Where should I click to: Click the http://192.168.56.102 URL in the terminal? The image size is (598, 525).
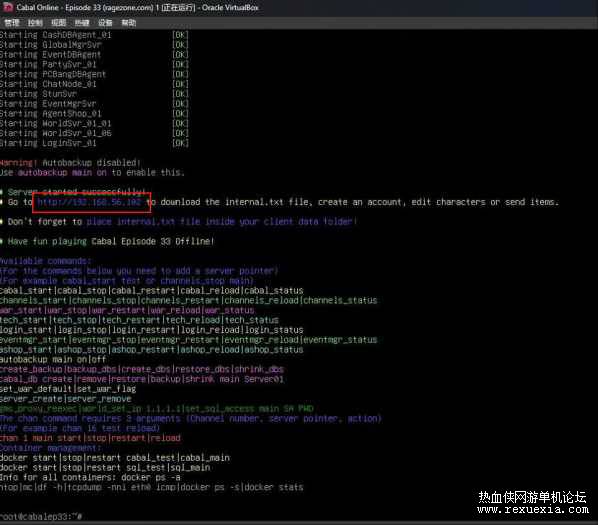point(89,202)
